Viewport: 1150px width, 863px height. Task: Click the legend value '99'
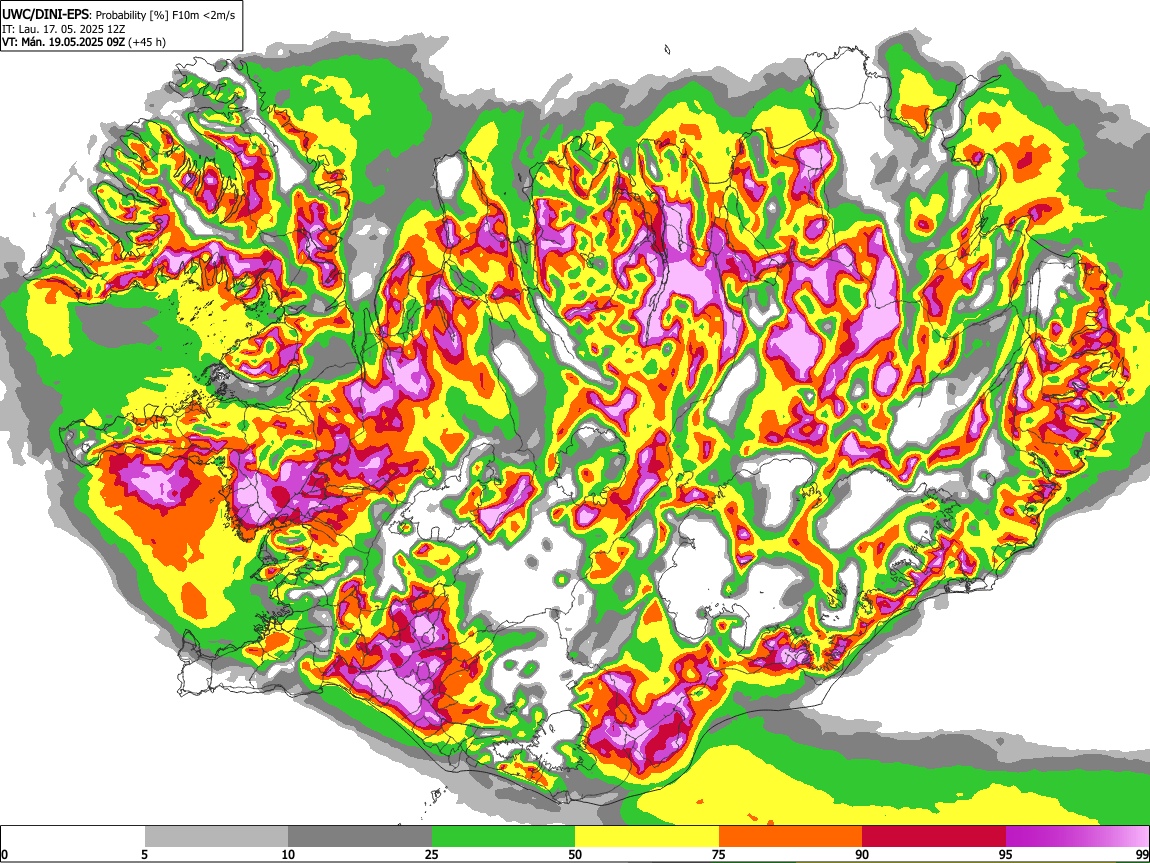[x=1141, y=855]
